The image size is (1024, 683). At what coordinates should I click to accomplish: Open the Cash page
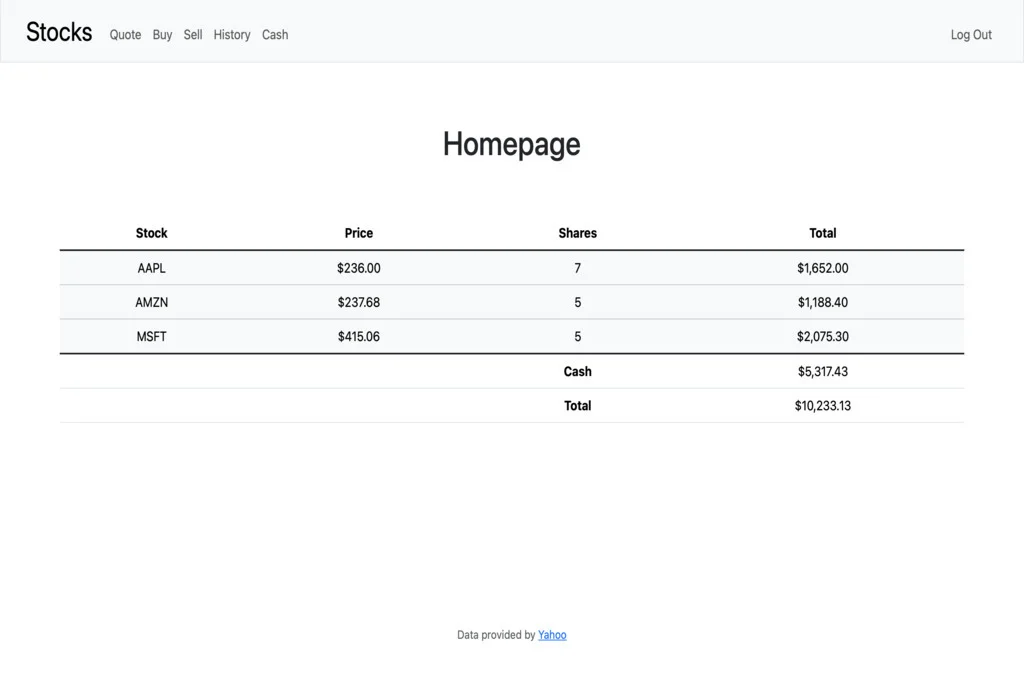tap(274, 35)
